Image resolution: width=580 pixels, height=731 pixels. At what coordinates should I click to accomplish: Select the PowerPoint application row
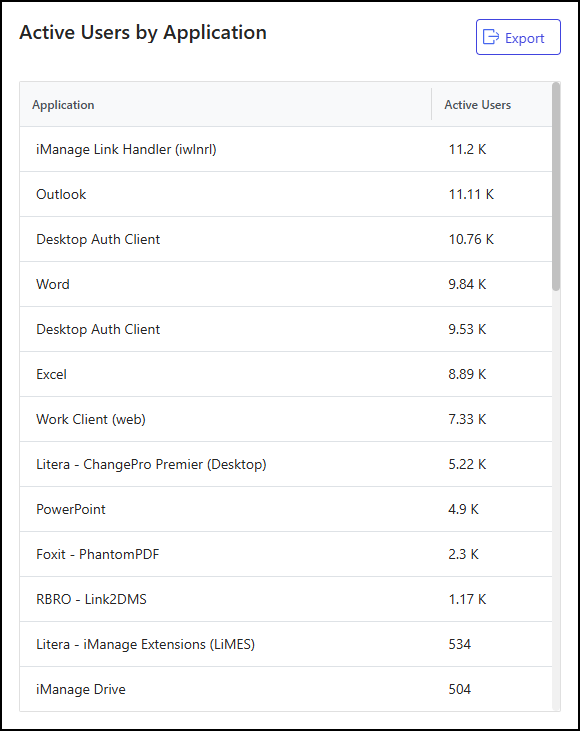pos(286,509)
